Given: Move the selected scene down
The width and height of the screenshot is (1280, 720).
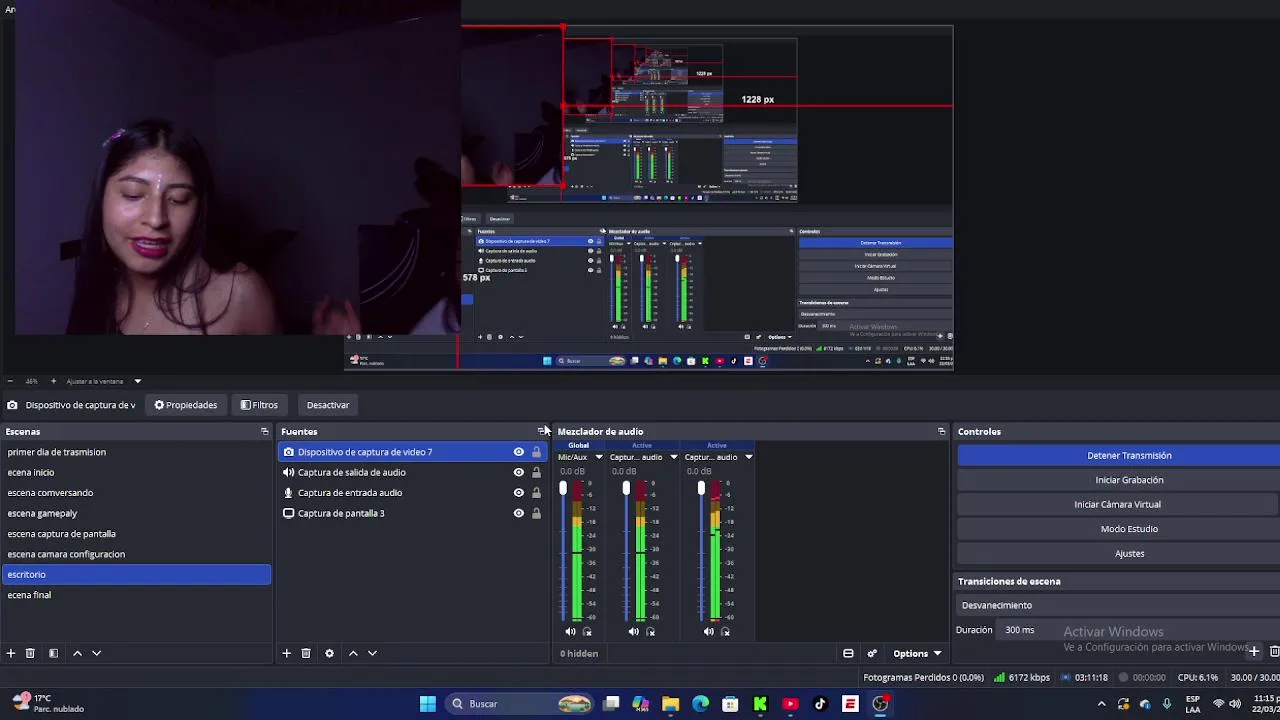Looking at the screenshot, I should pos(96,653).
